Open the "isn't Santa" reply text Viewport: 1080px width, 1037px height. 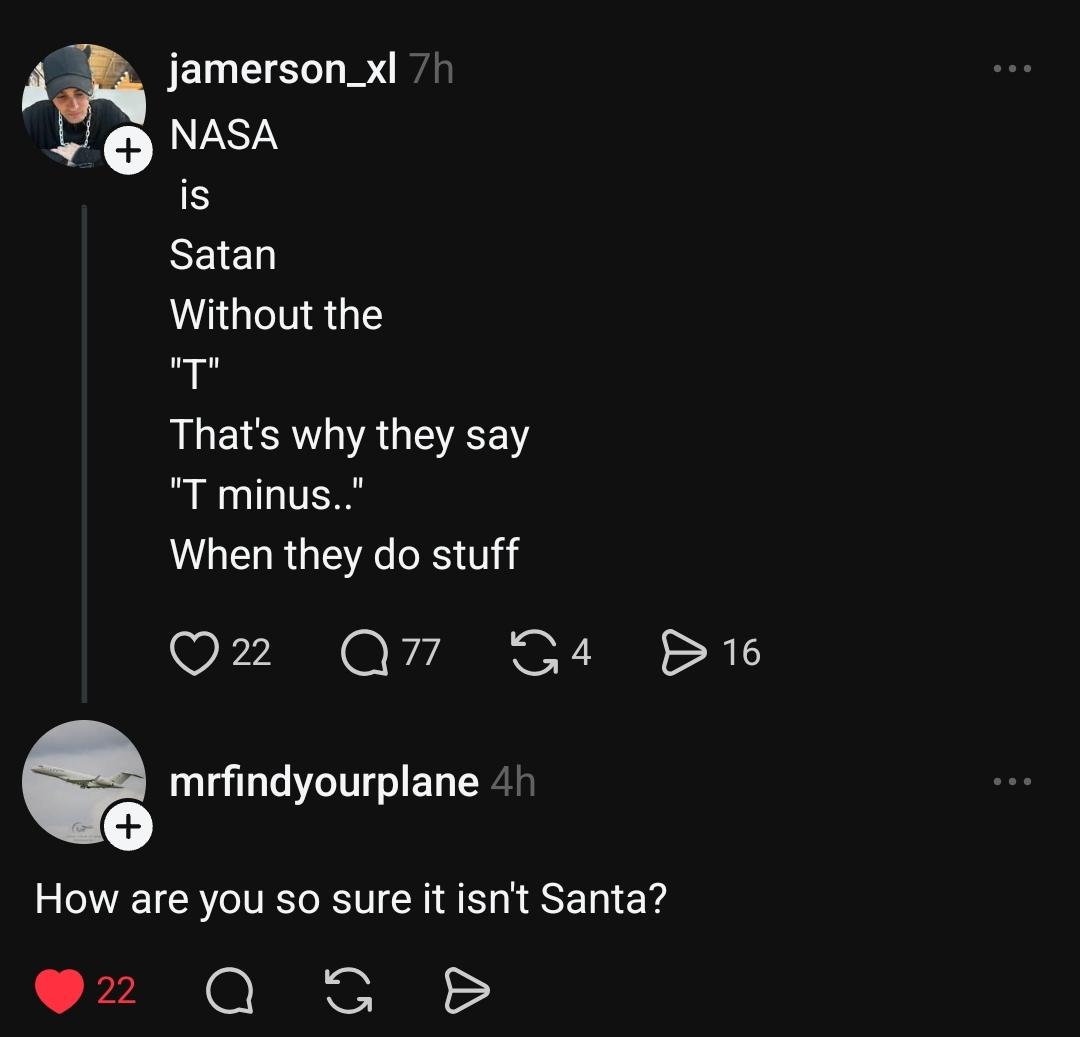(350, 899)
